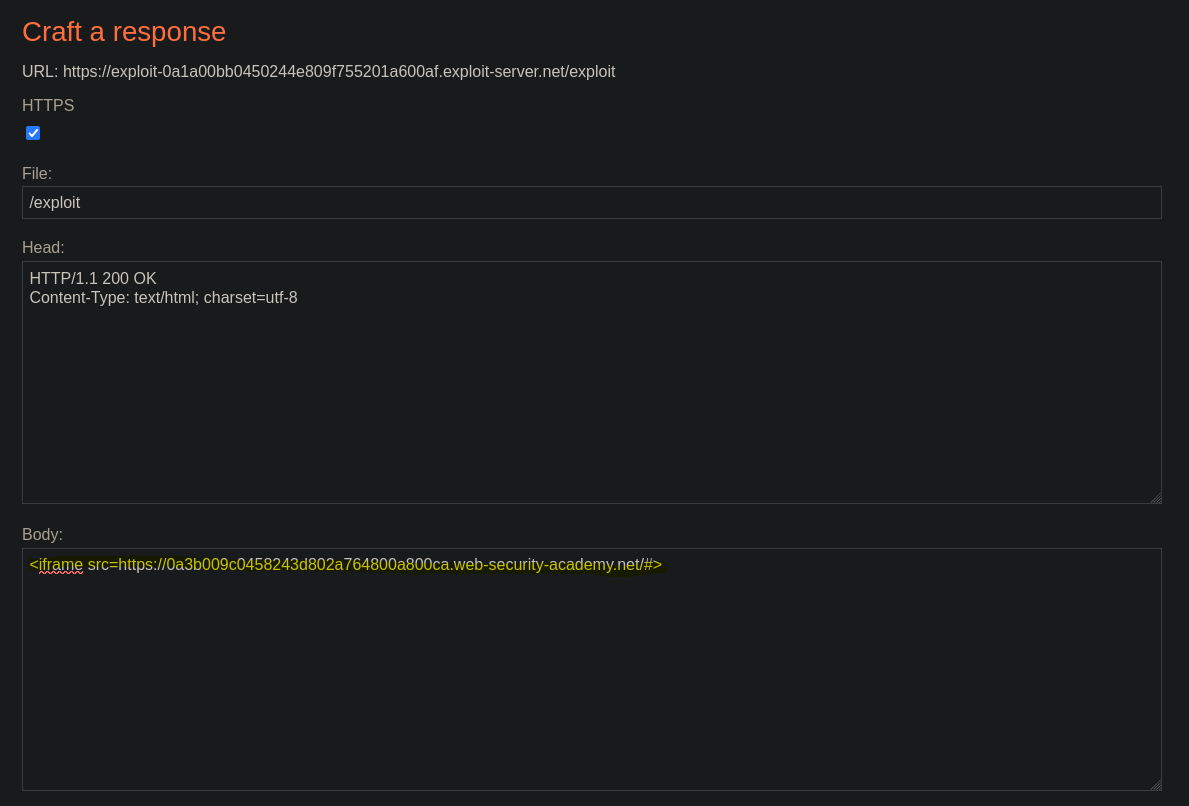Click the 'Body:' label
Viewport: 1189px width, 806px height.
(x=42, y=535)
